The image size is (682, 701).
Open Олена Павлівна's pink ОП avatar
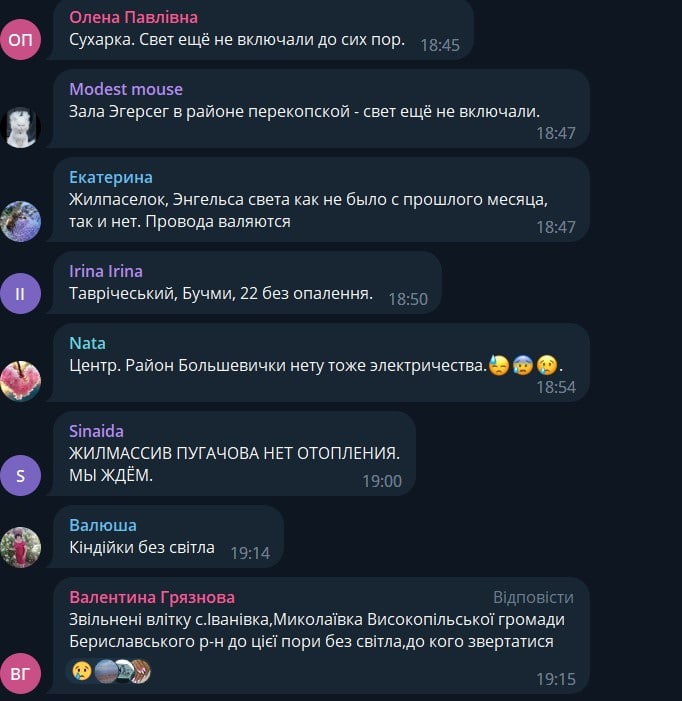click(21, 40)
